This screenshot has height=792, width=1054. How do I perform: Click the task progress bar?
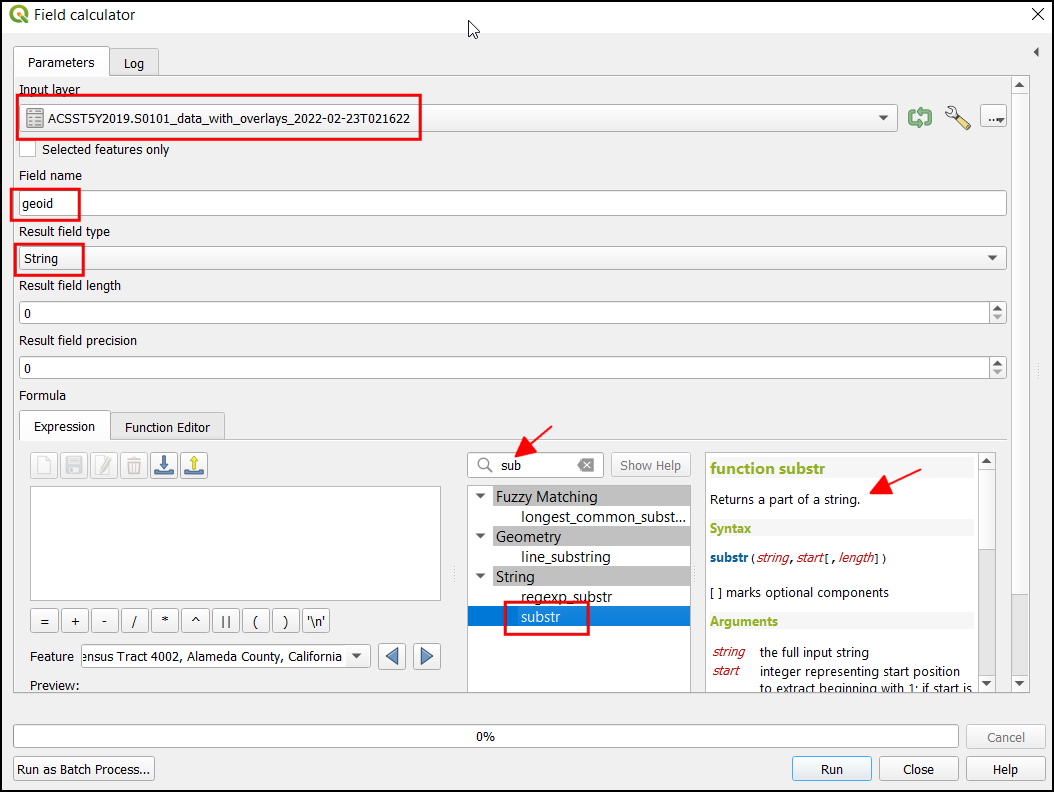click(x=485, y=736)
